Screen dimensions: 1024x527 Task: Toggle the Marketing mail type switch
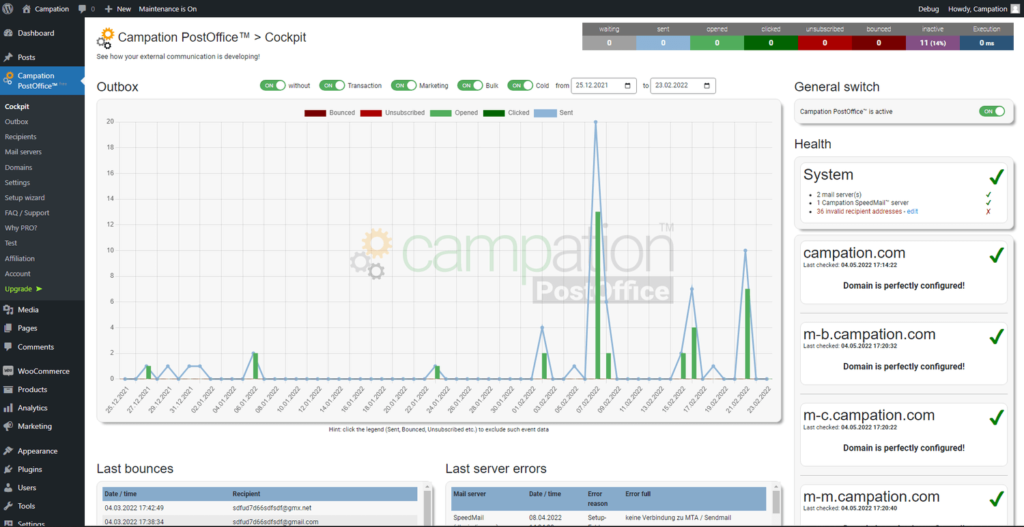point(404,86)
